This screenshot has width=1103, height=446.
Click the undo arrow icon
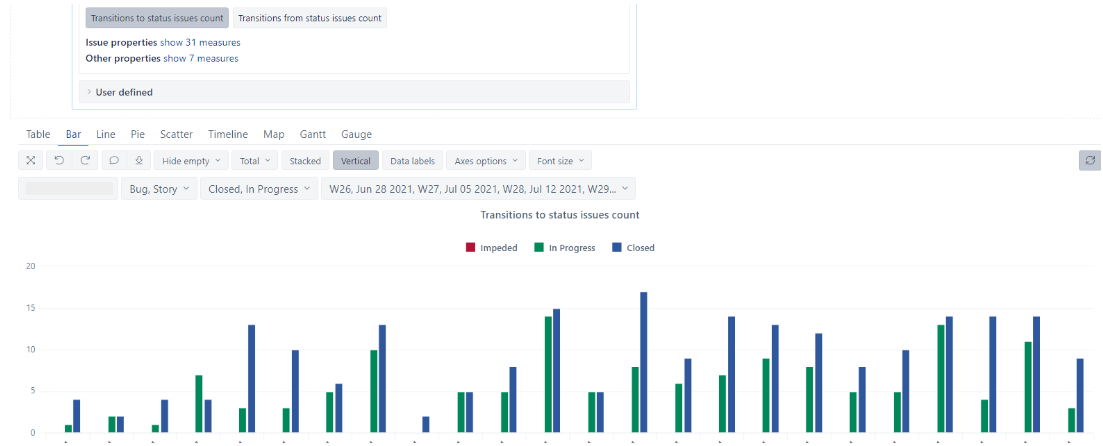click(x=59, y=161)
